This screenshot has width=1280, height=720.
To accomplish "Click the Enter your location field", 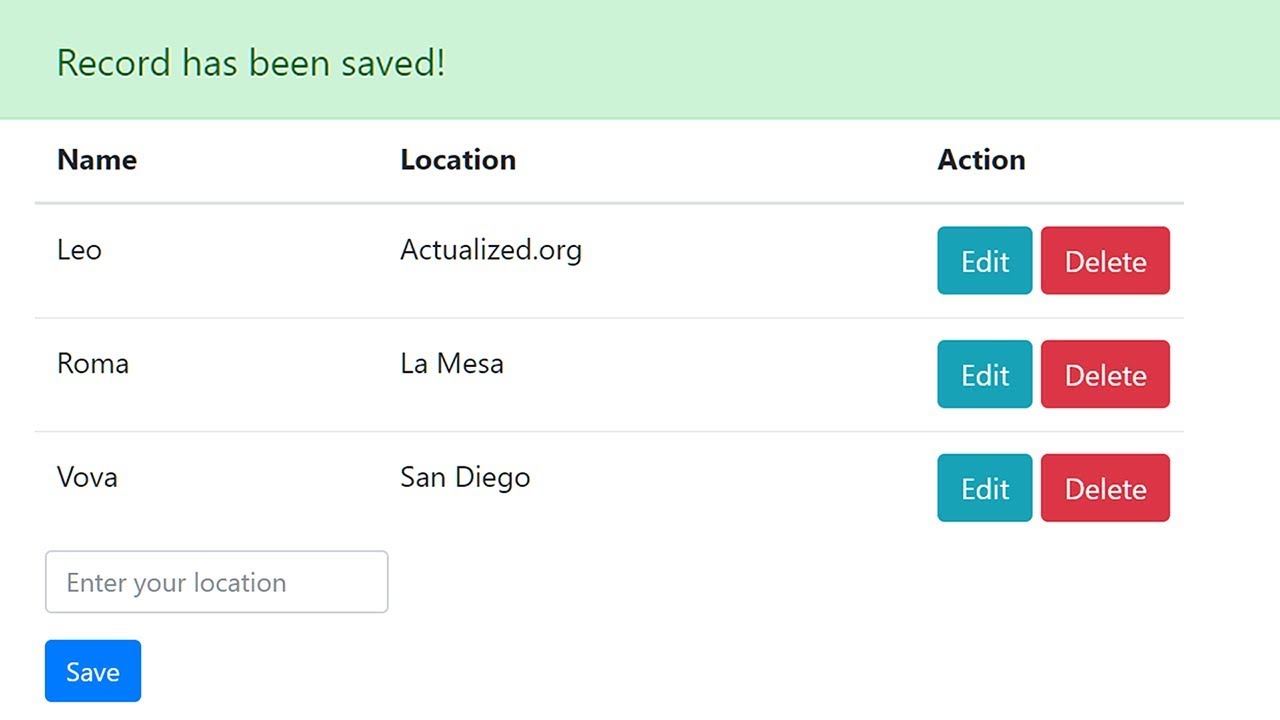I will tap(216, 582).
